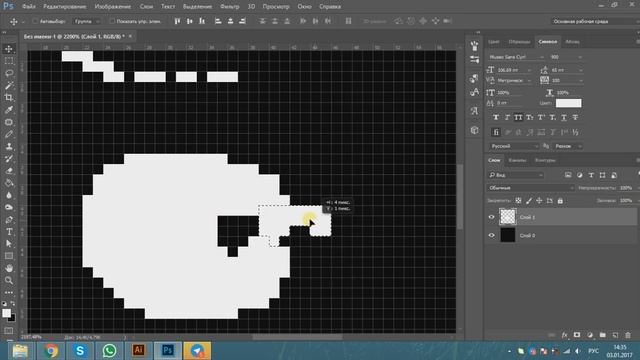The height and width of the screenshot is (360, 640).
Task: Add a layer mask using the mask icon
Action: click(x=577, y=335)
